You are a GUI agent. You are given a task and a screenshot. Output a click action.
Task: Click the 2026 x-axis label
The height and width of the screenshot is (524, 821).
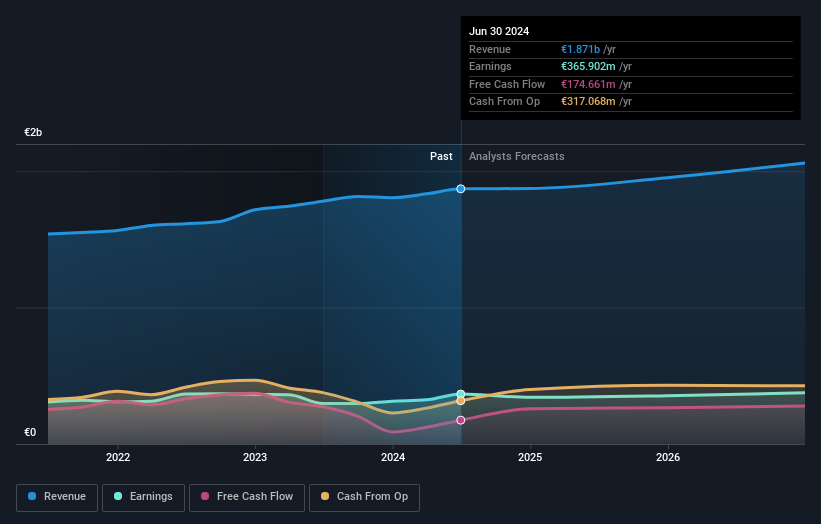(x=668, y=458)
